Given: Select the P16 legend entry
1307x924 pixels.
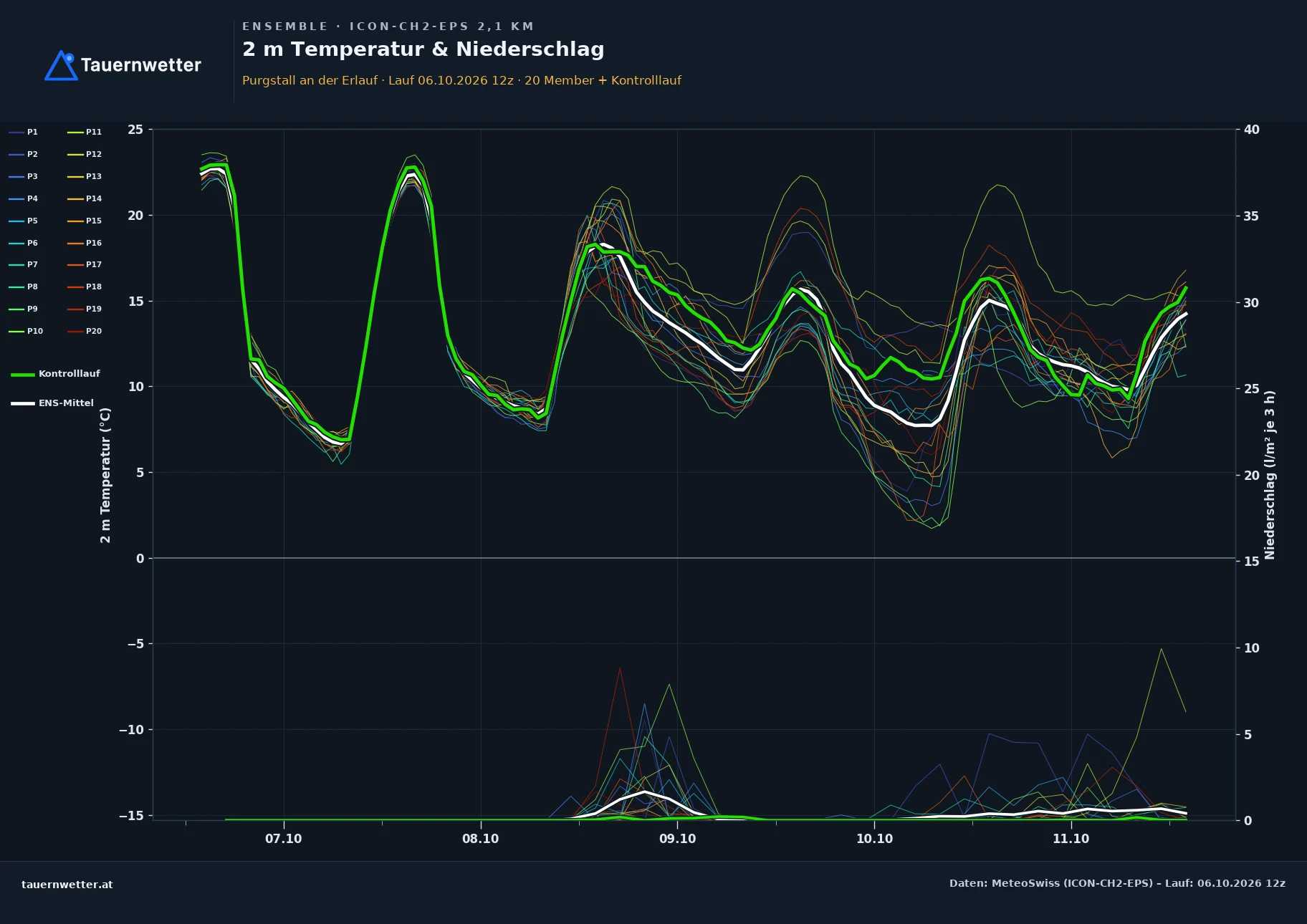Looking at the screenshot, I should (85, 243).
